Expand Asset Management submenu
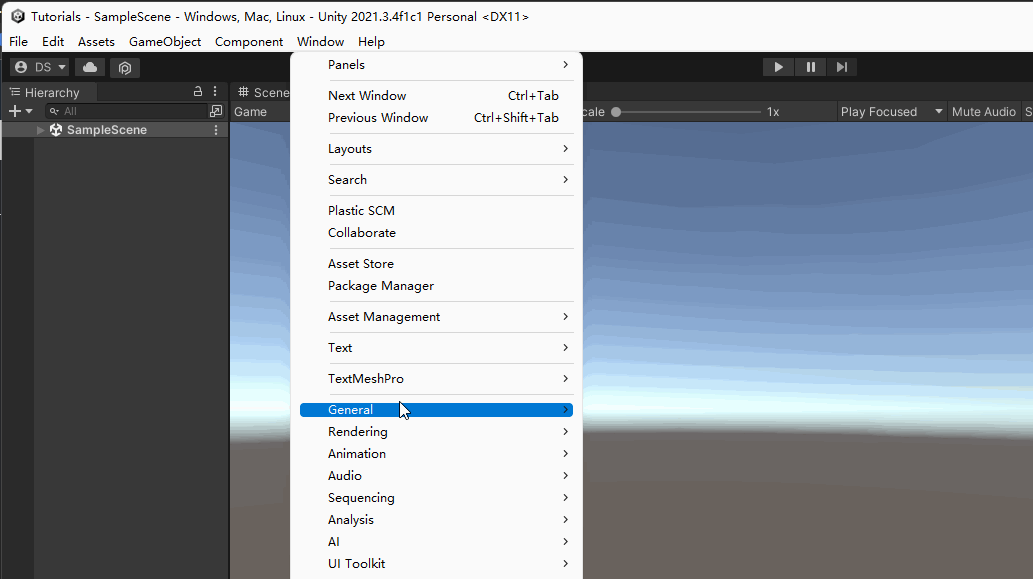Screen dimensions: 1033x579 [436, 317]
